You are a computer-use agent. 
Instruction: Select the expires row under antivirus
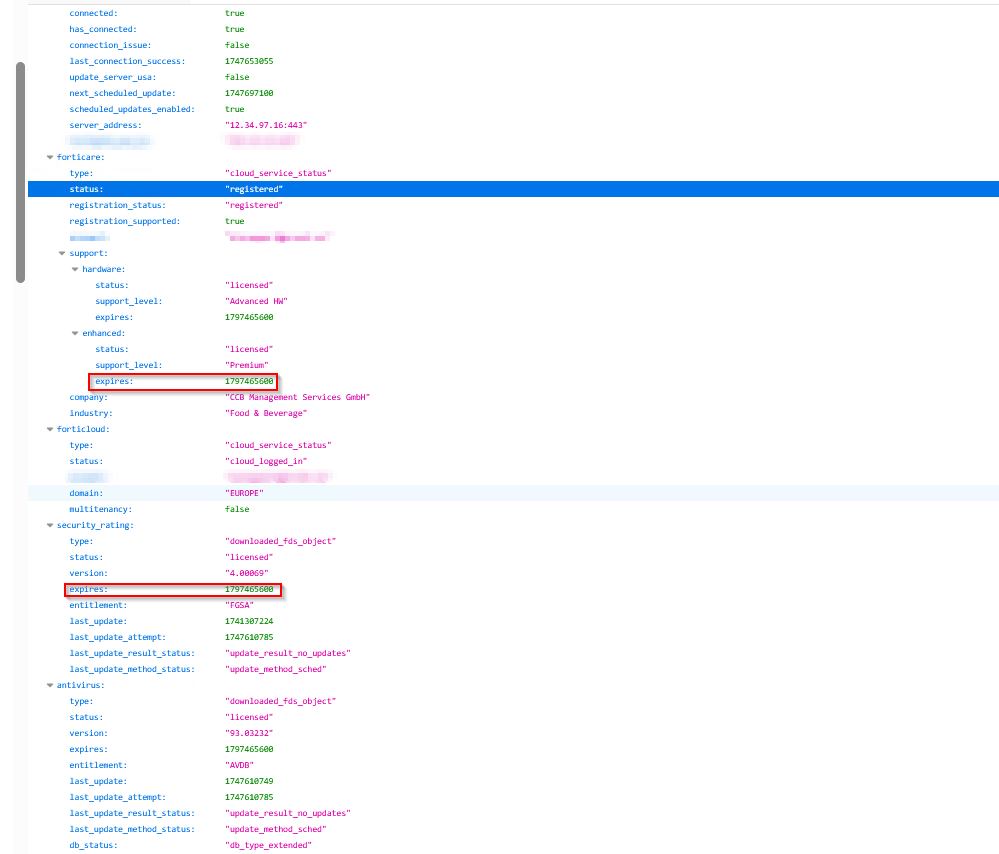tap(513, 749)
